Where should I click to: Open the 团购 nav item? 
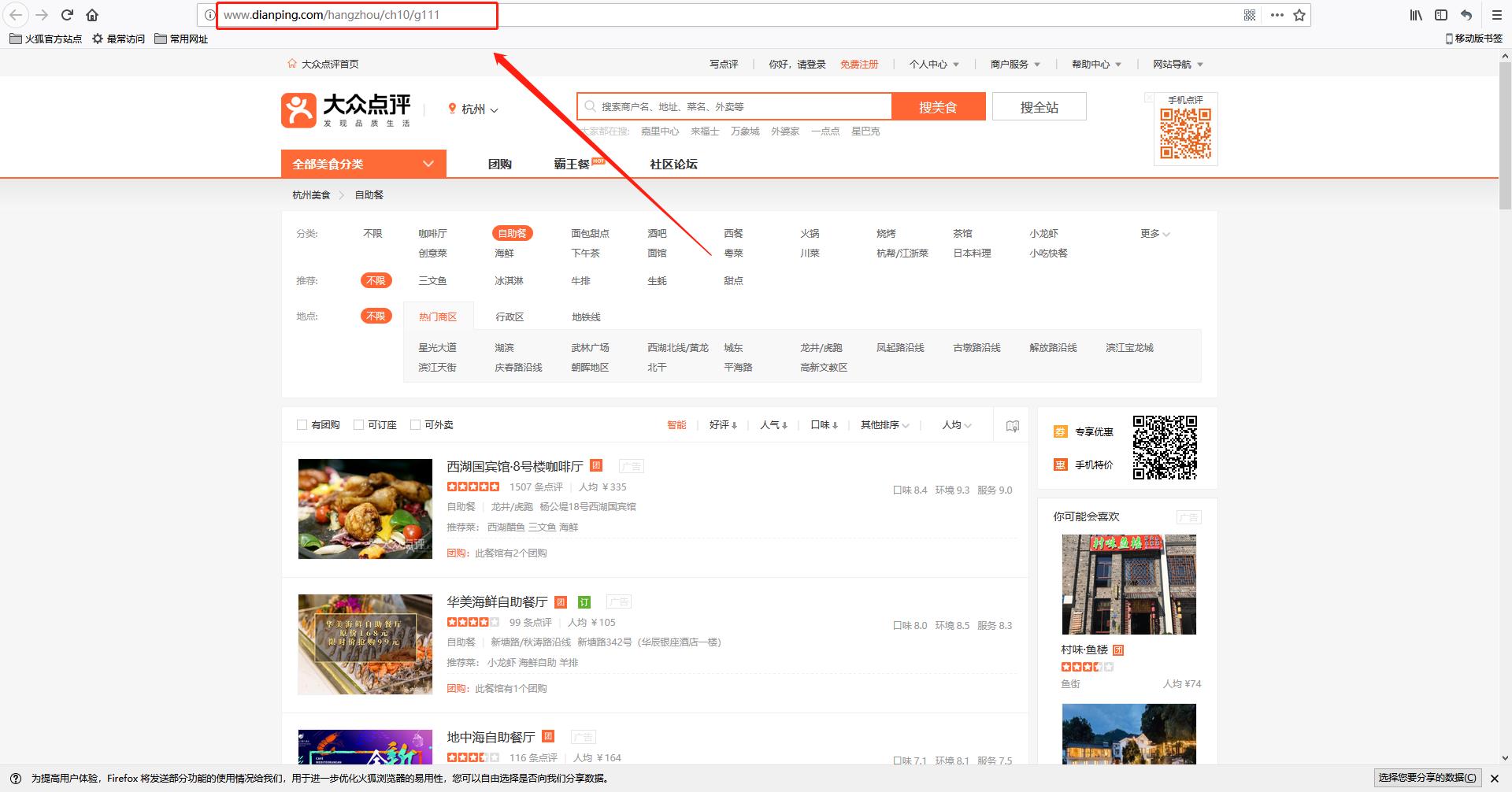(499, 164)
